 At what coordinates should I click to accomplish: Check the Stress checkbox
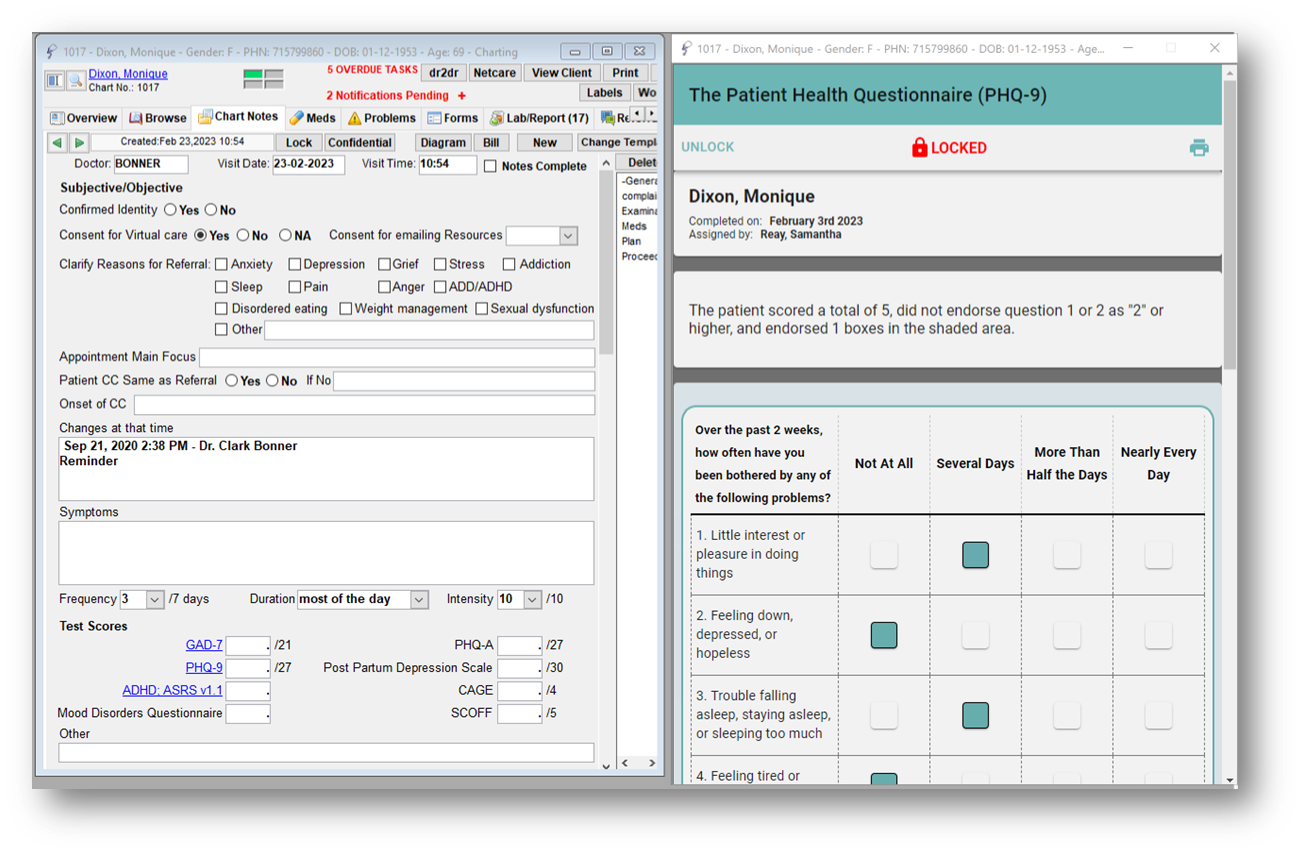pyautogui.click(x=440, y=265)
